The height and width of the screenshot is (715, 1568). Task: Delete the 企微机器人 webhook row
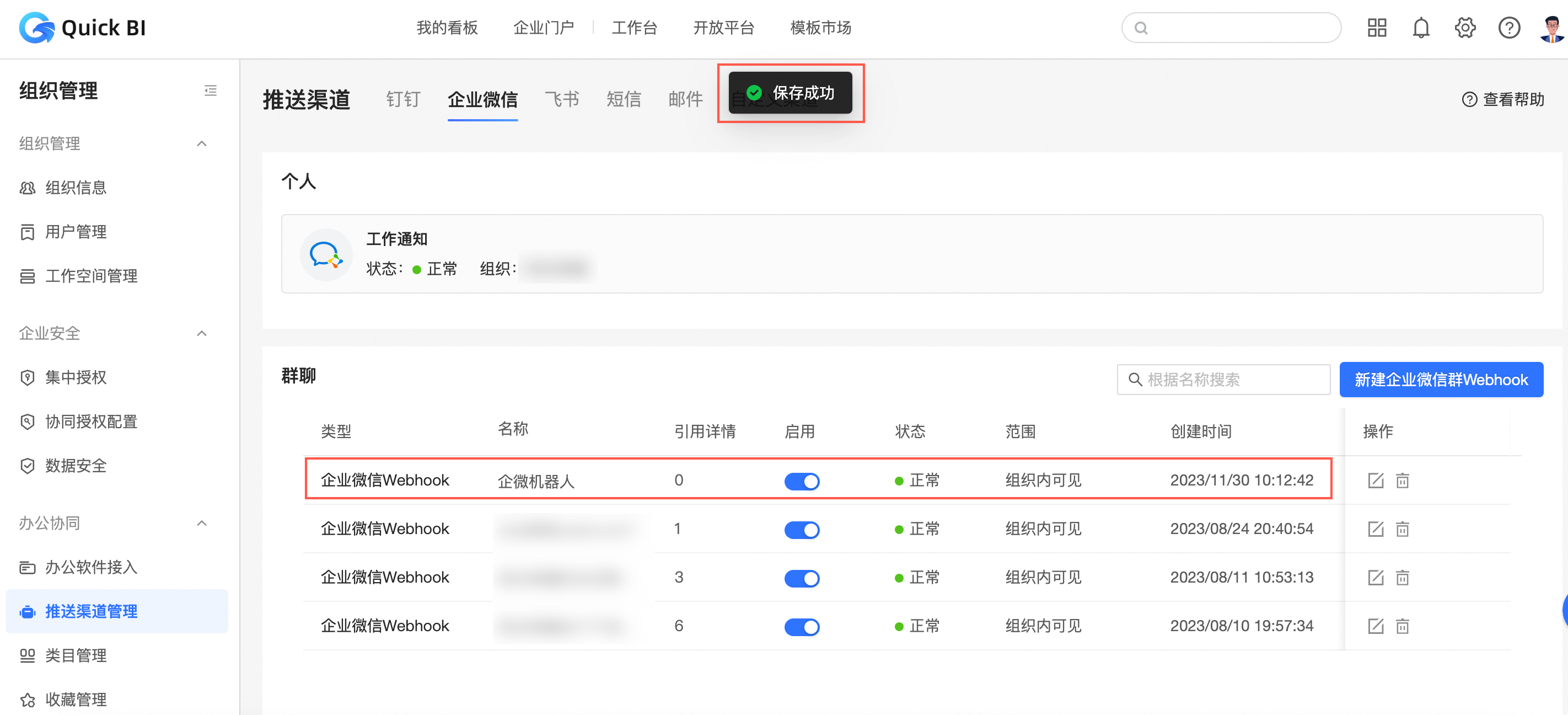[x=1403, y=481]
